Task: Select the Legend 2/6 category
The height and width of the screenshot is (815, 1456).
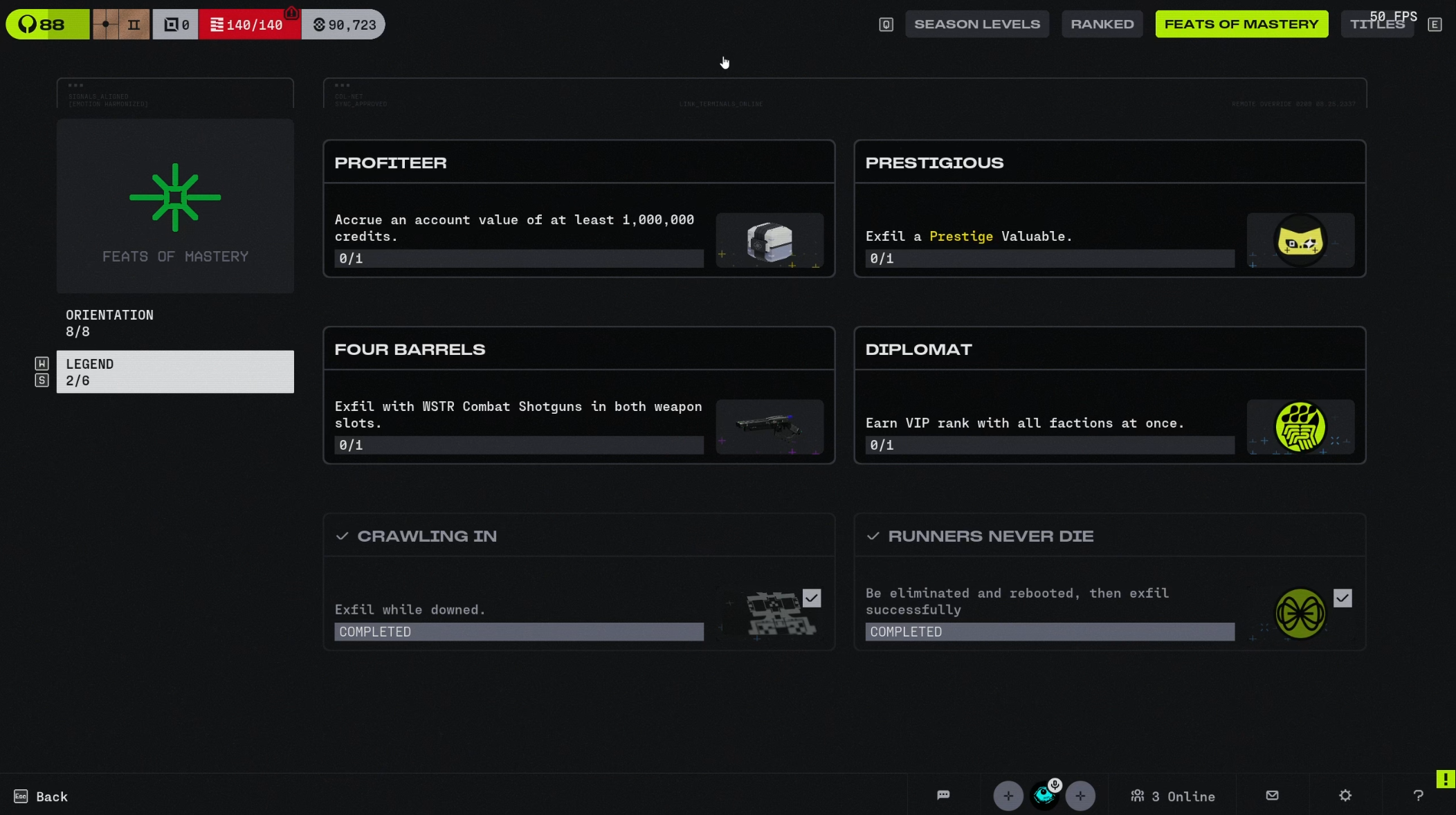Action: pos(175,372)
